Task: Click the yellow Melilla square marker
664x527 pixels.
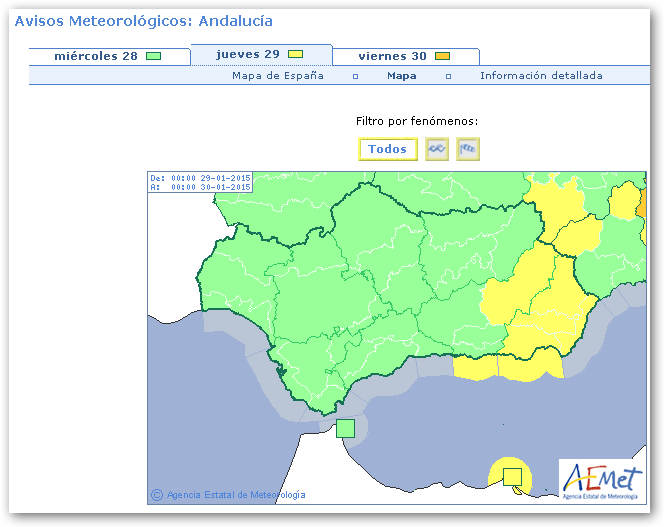Action: [512, 475]
